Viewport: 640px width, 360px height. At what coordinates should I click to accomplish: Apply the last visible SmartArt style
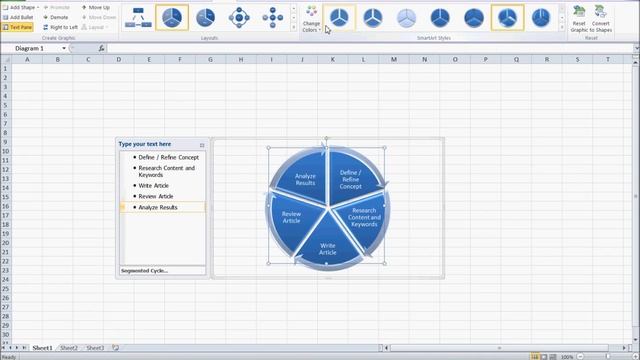[x=541, y=18]
